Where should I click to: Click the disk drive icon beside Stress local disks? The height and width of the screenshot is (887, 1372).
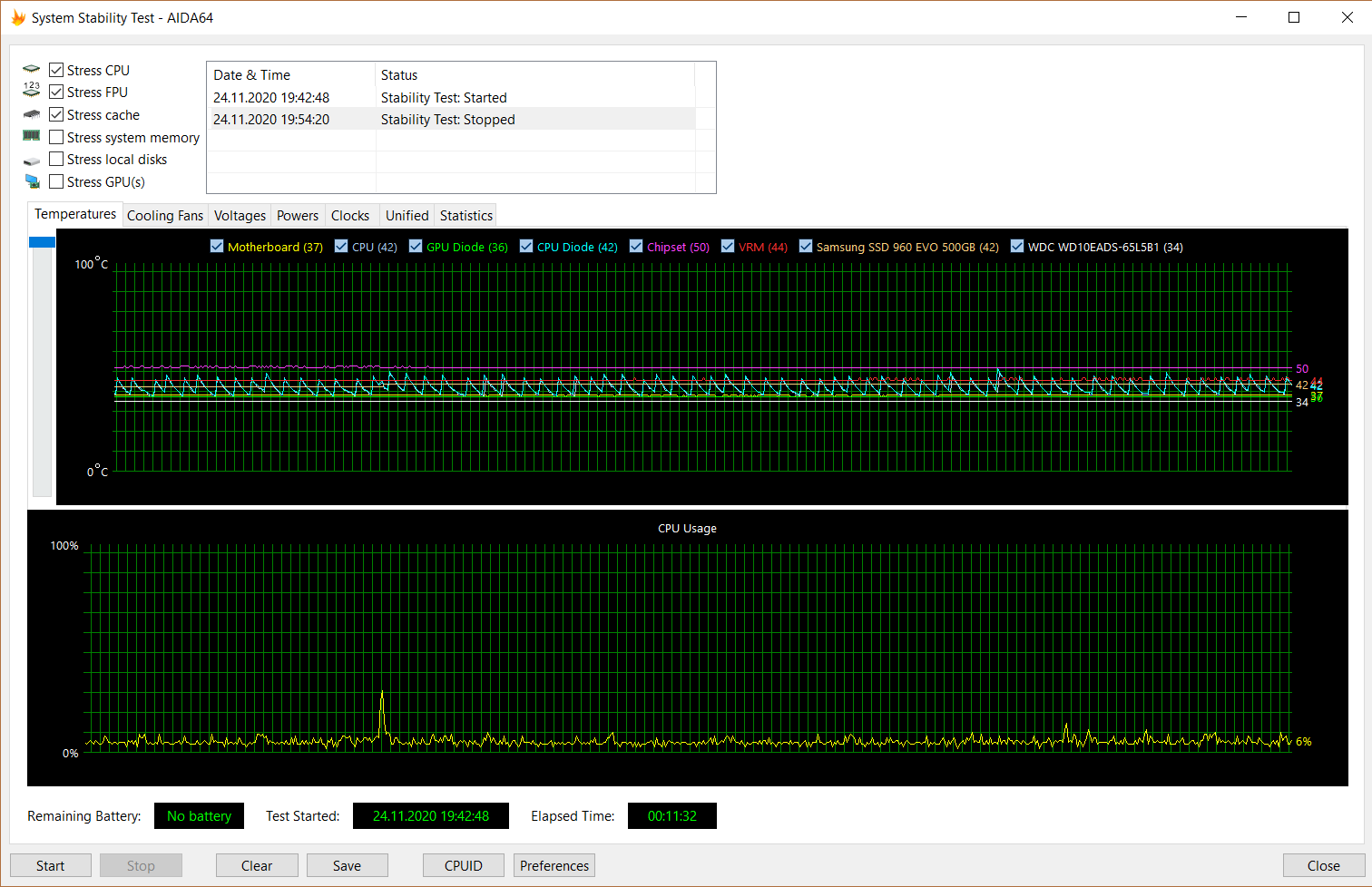click(32, 161)
